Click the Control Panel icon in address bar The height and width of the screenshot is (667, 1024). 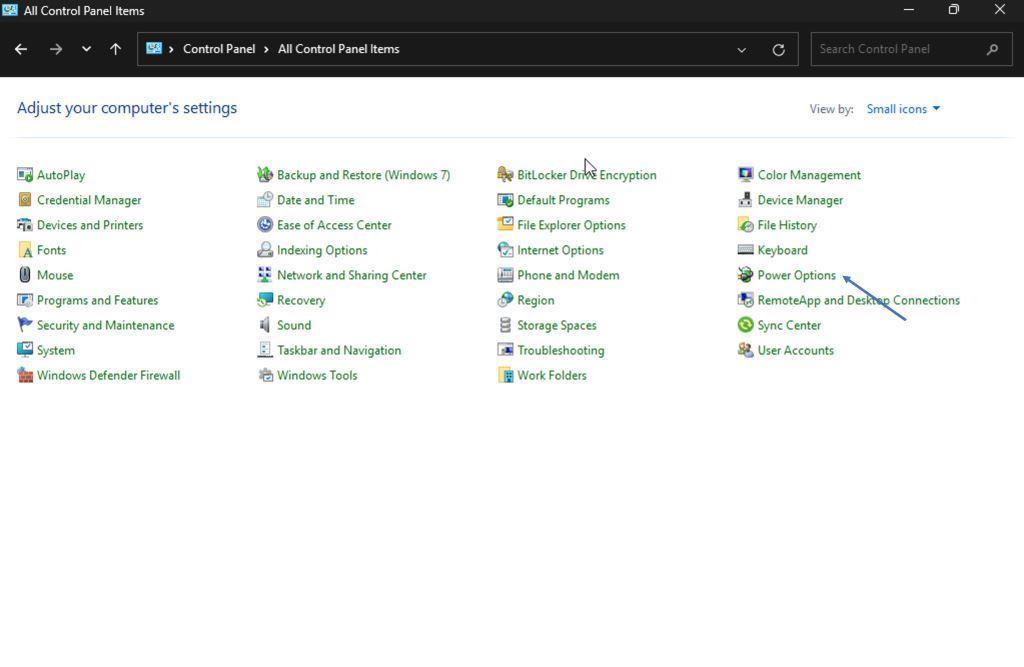click(153, 48)
